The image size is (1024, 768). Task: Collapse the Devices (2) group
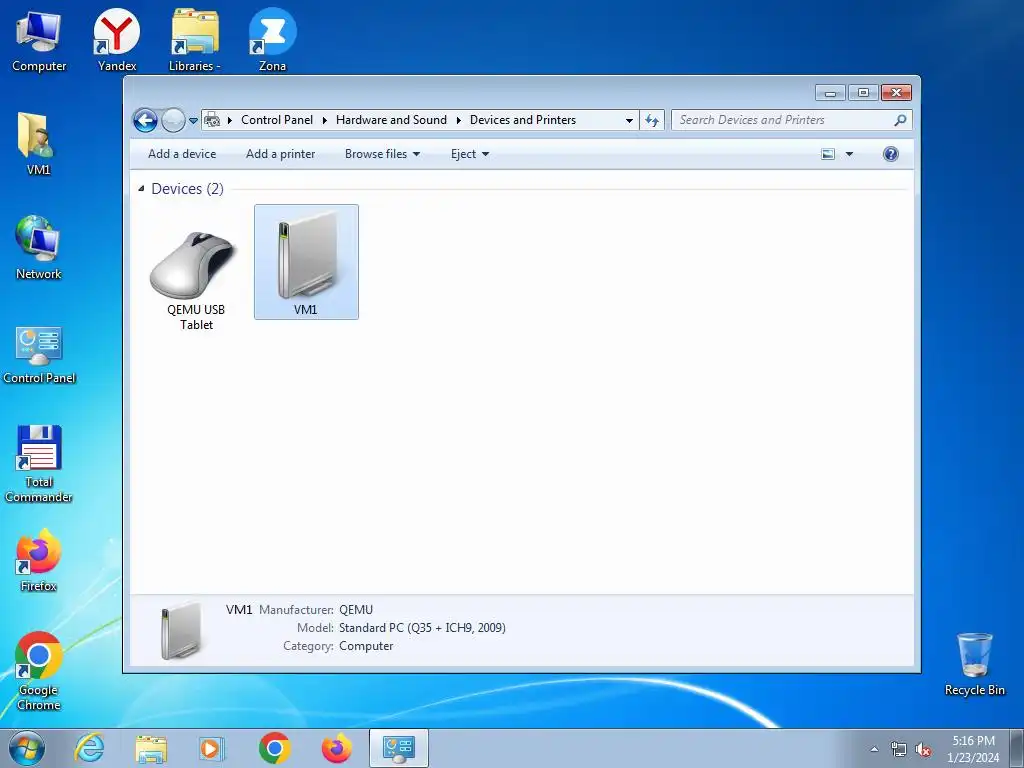[x=141, y=189]
